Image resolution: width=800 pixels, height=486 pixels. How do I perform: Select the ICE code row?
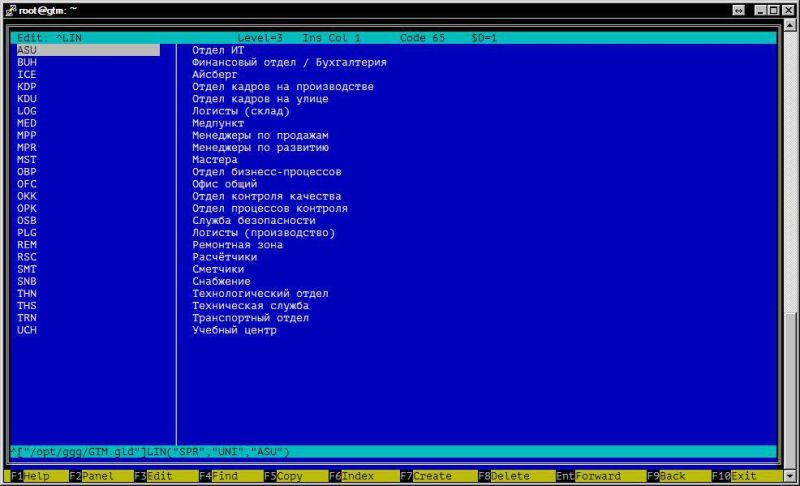27,74
